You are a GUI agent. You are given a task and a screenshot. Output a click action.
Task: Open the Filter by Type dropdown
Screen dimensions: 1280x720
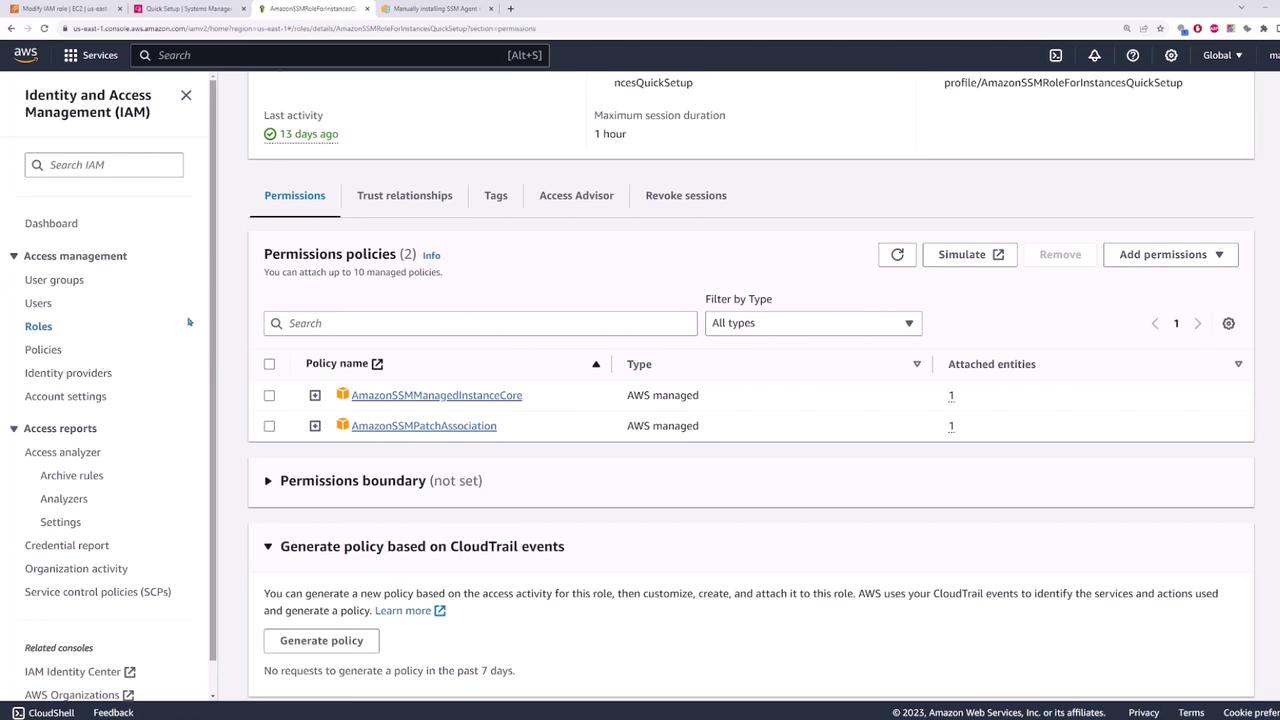[813, 323]
